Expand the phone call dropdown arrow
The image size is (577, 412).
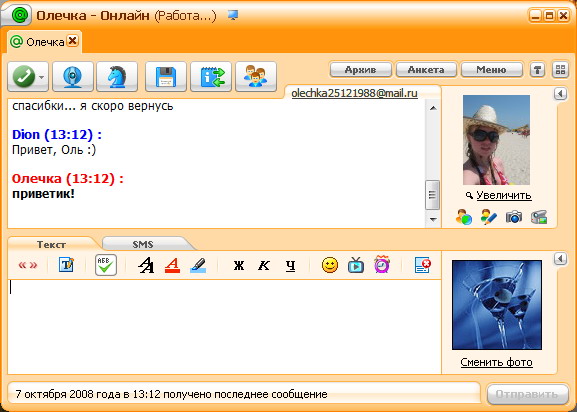pyautogui.click(x=42, y=77)
